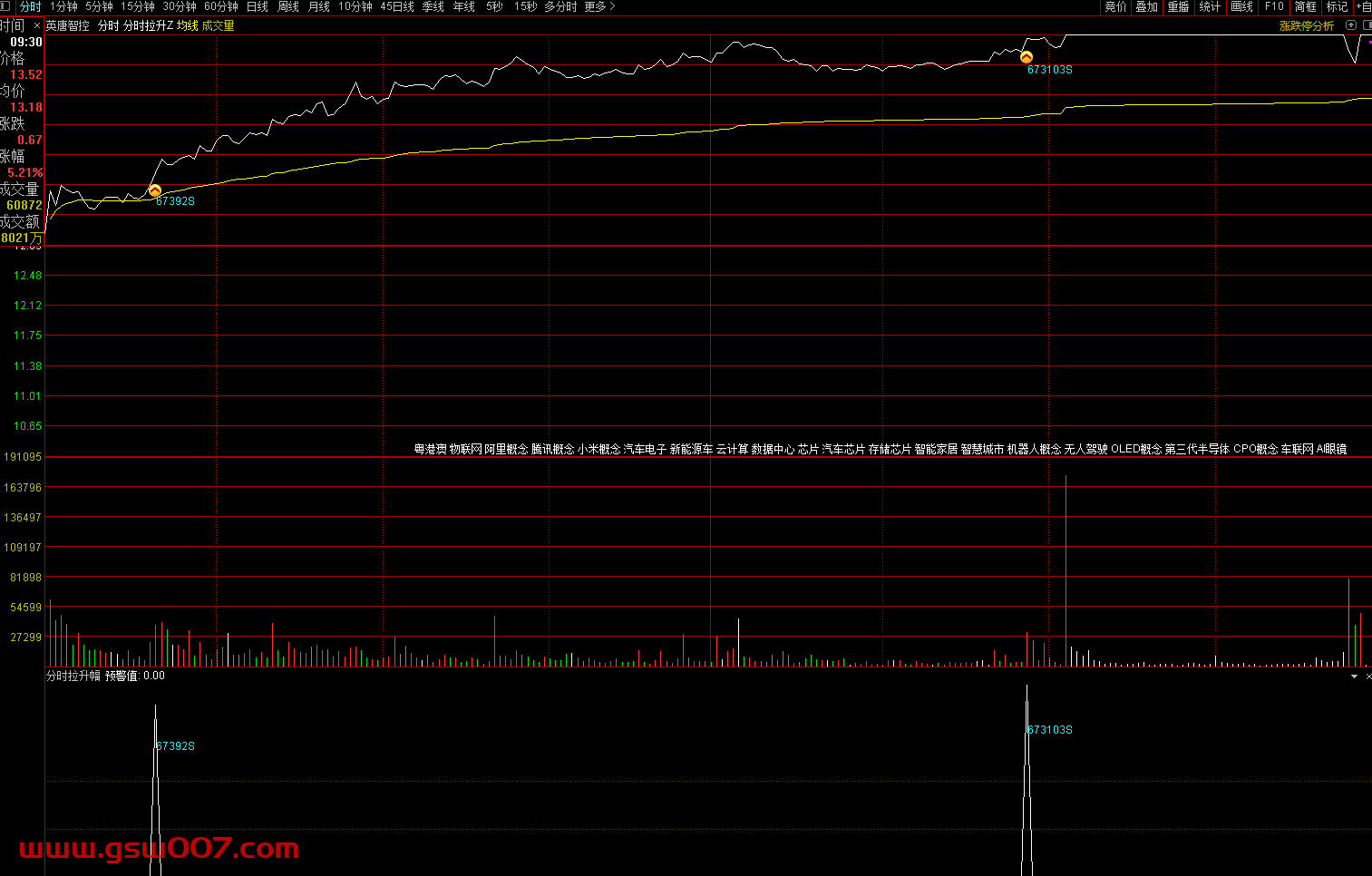The height and width of the screenshot is (876, 1372).
Task: Open the 画线 drawing tool
Action: coord(1241,6)
